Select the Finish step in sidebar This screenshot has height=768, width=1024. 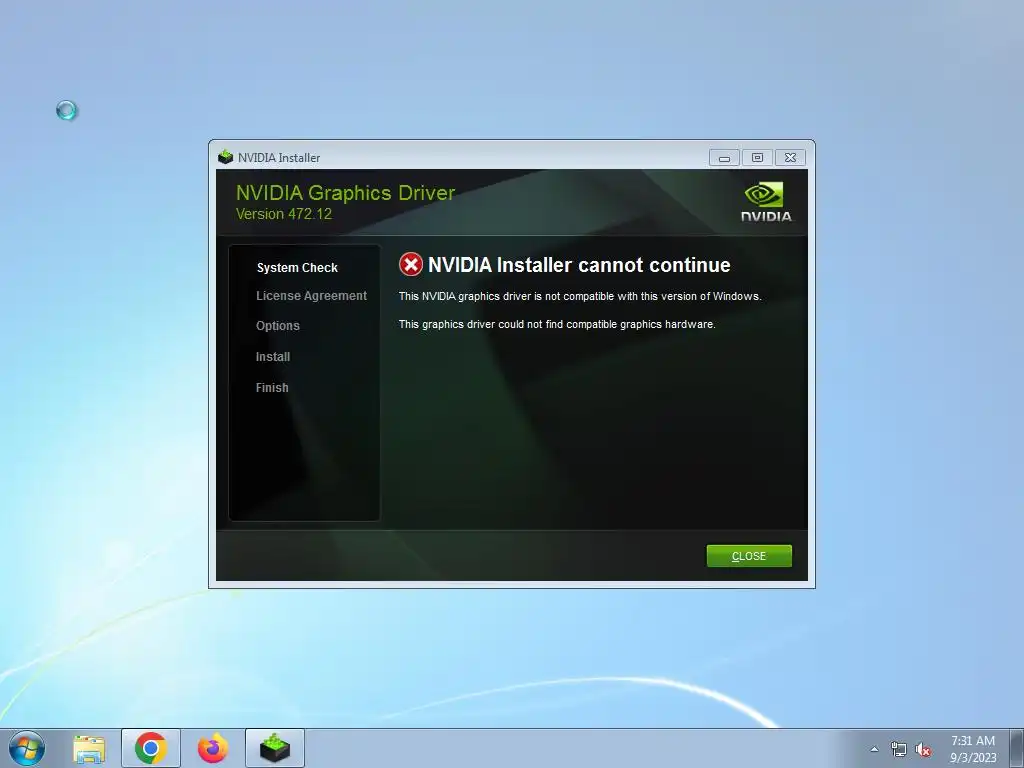[272, 387]
